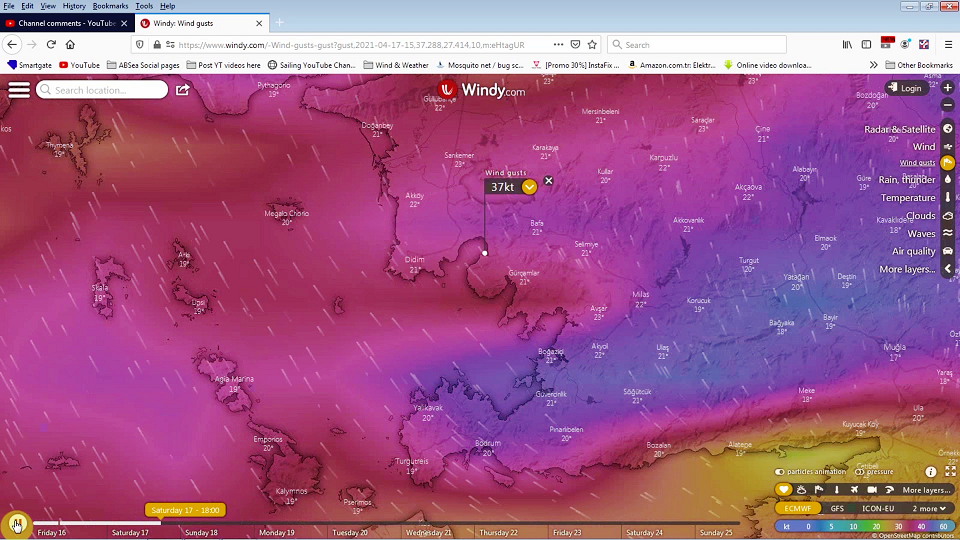Click wind flag icon in bottom bar
The width and height of the screenshot is (960, 540).
tap(819, 490)
